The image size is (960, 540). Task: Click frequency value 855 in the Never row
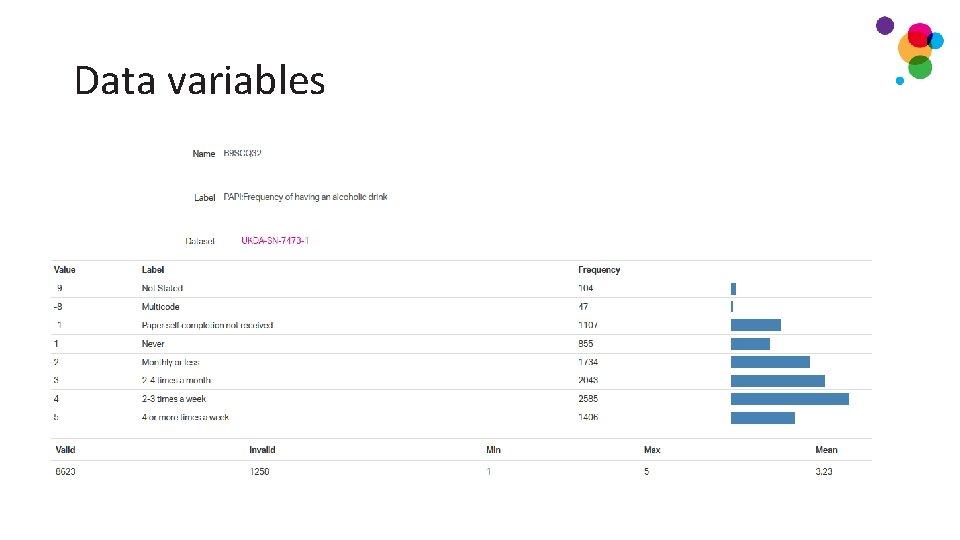[x=585, y=343]
